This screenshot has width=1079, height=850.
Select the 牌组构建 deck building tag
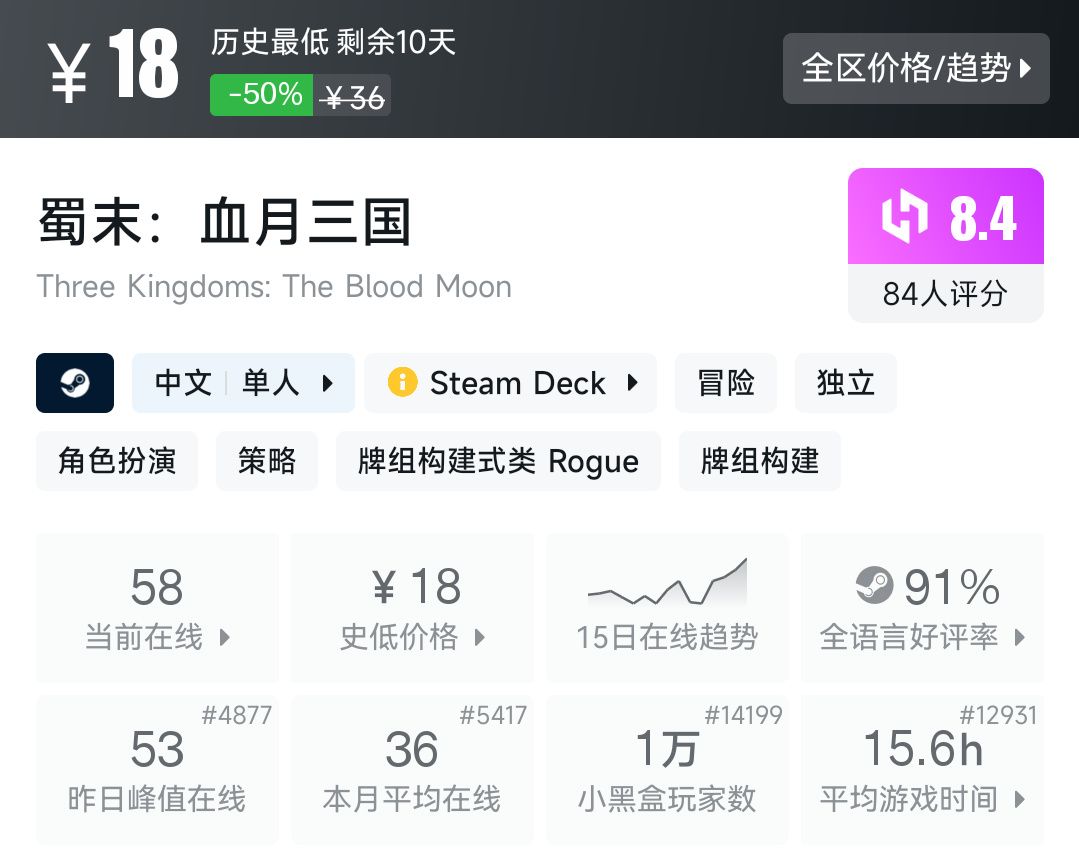760,461
